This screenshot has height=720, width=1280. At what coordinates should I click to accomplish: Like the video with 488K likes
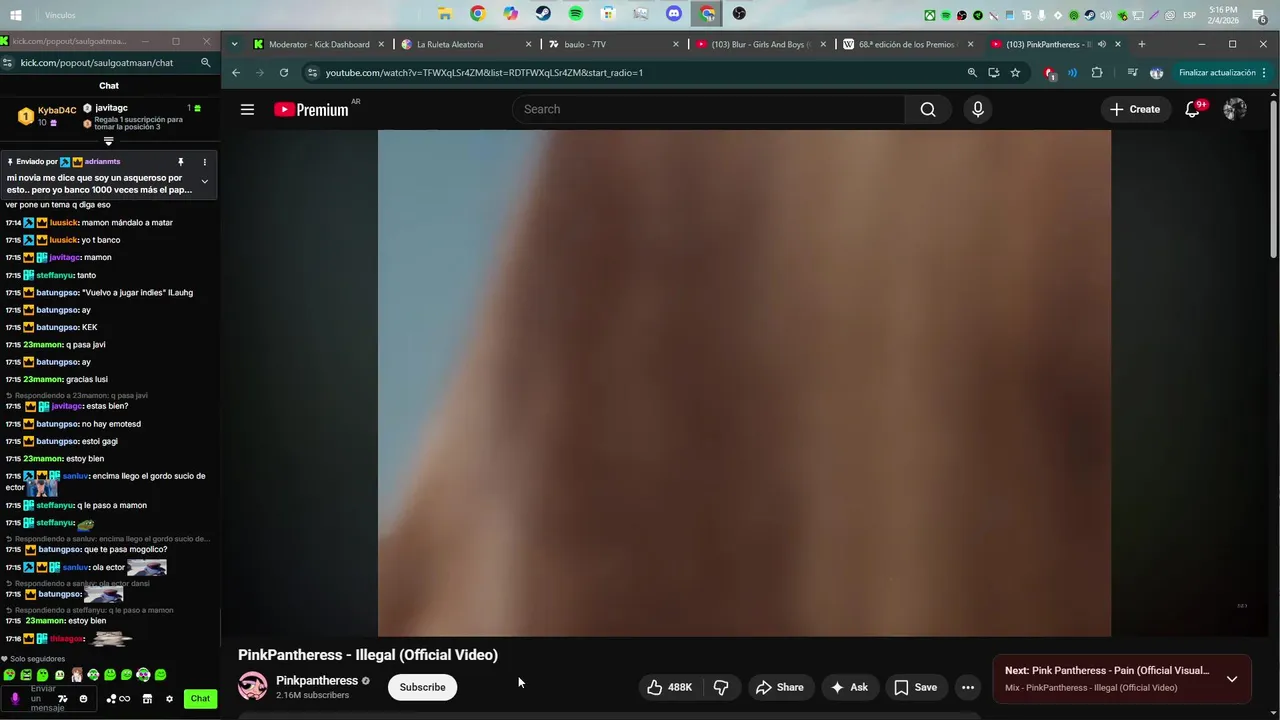[670, 687]
